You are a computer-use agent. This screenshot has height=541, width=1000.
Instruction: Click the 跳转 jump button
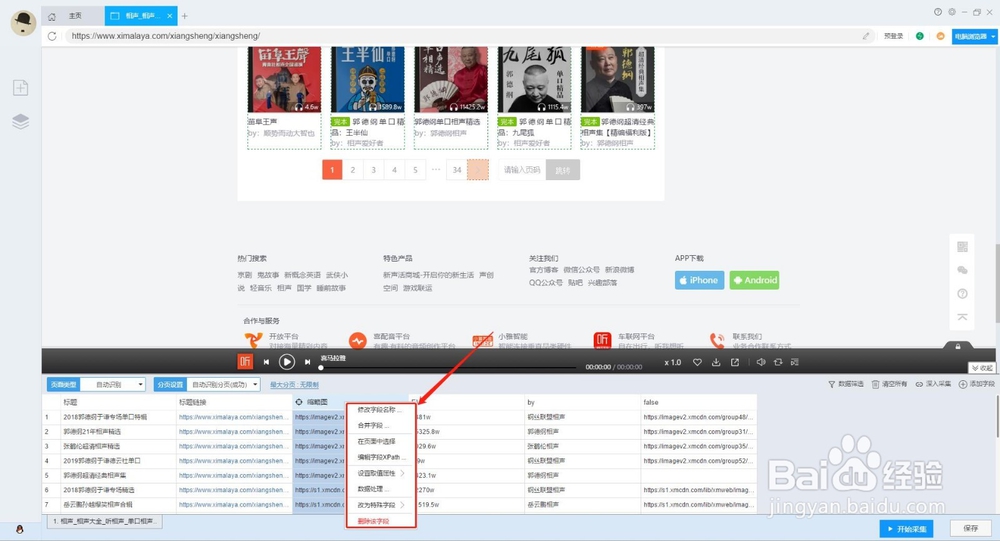[562, 170]
